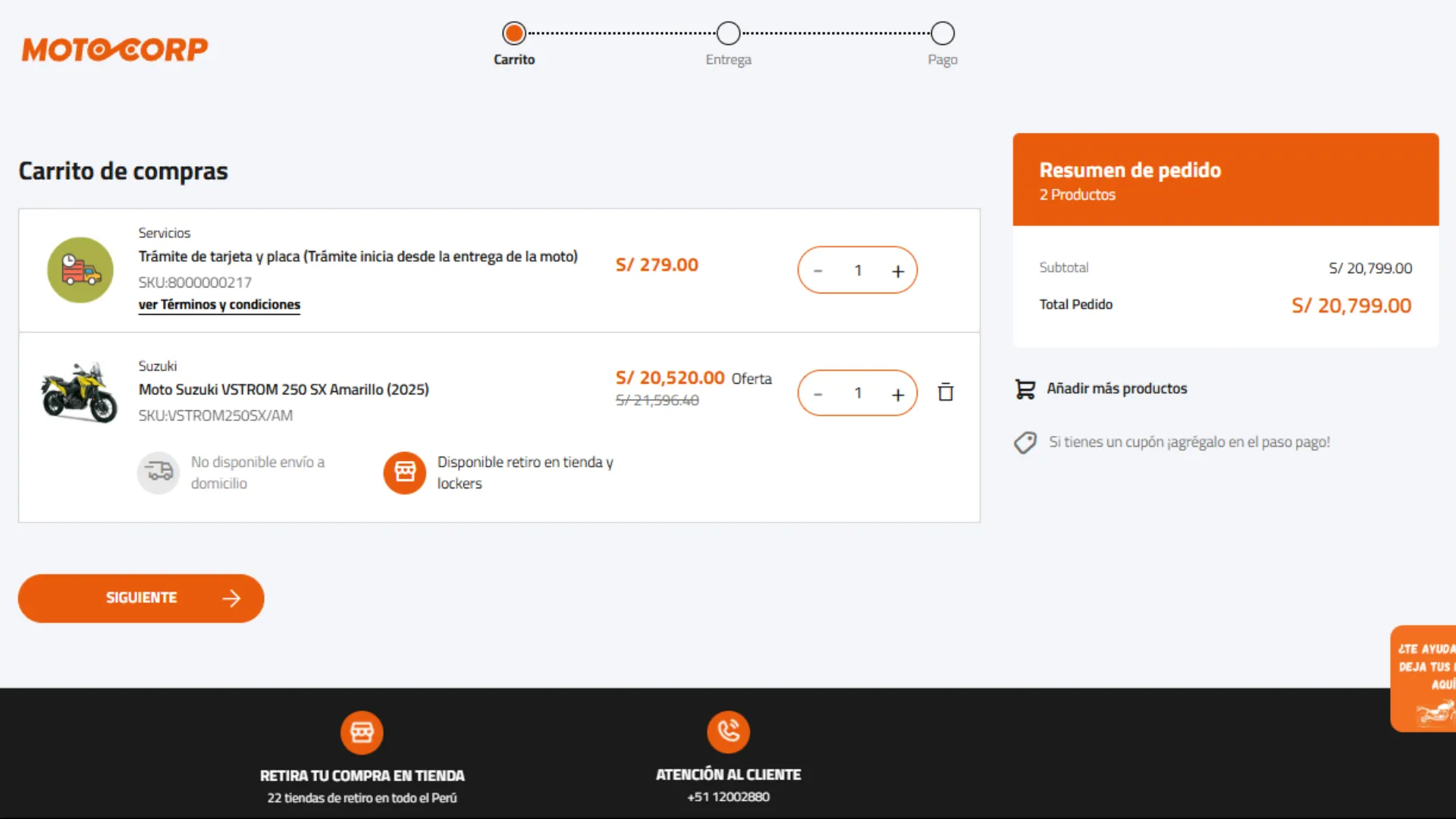Select the Carrito step indicator
Viewport: 1456px width, 819px height.
click(x=514, y=33)
